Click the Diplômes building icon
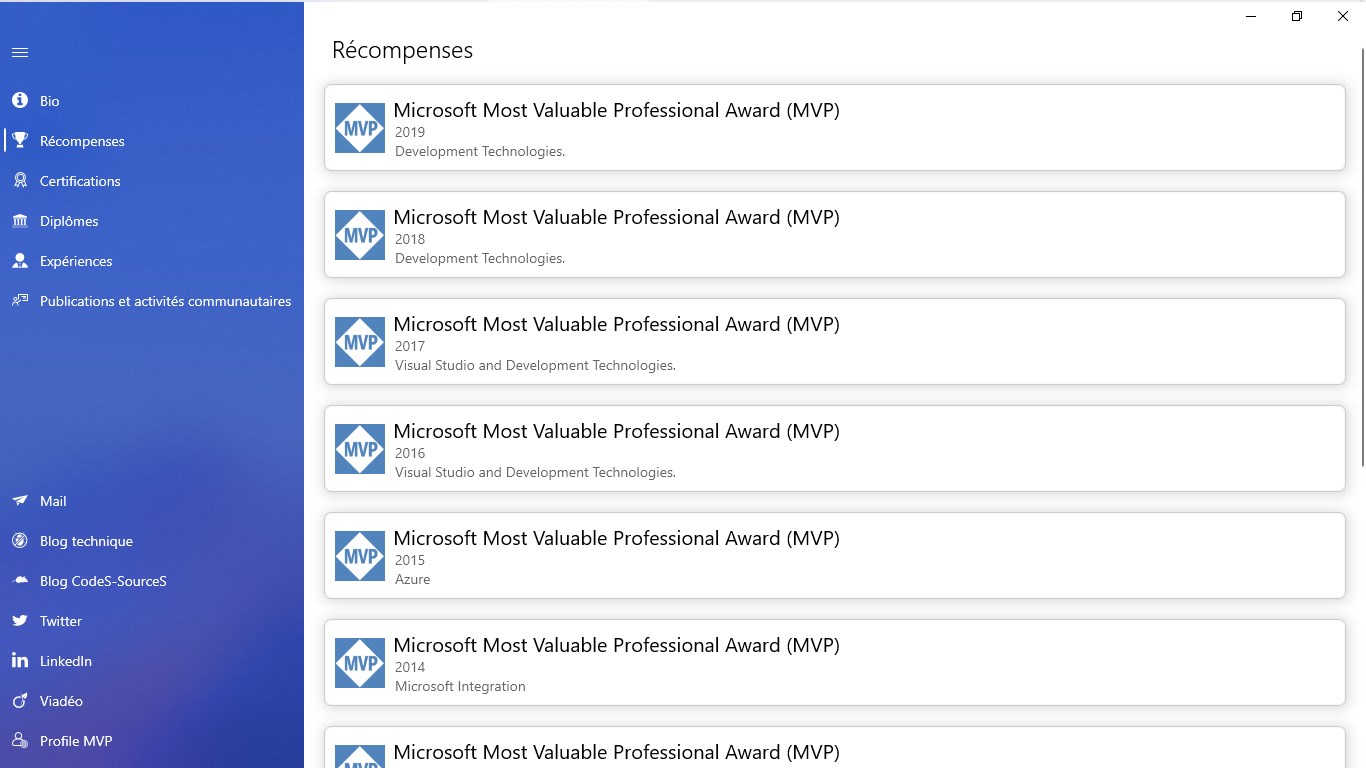 [x=20, y=221]
